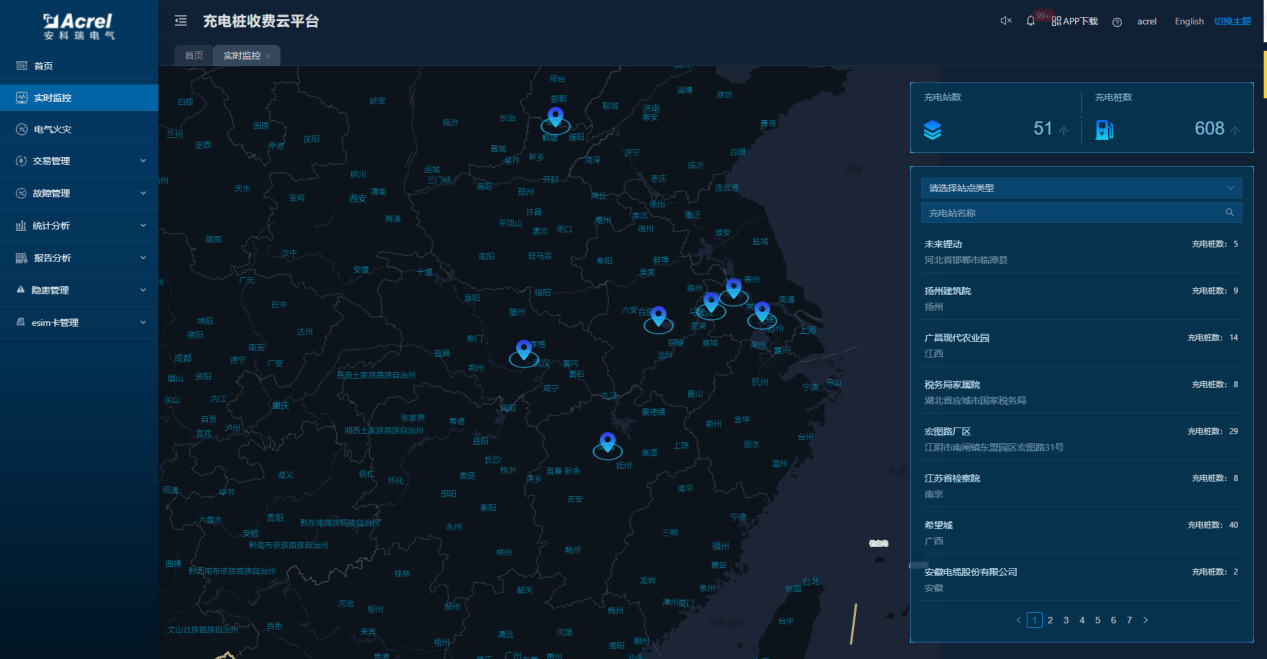The height and width of the screenshot is (659, 1267).
Task: Switch to the 首页 tab
Action: tap(194, 56)
